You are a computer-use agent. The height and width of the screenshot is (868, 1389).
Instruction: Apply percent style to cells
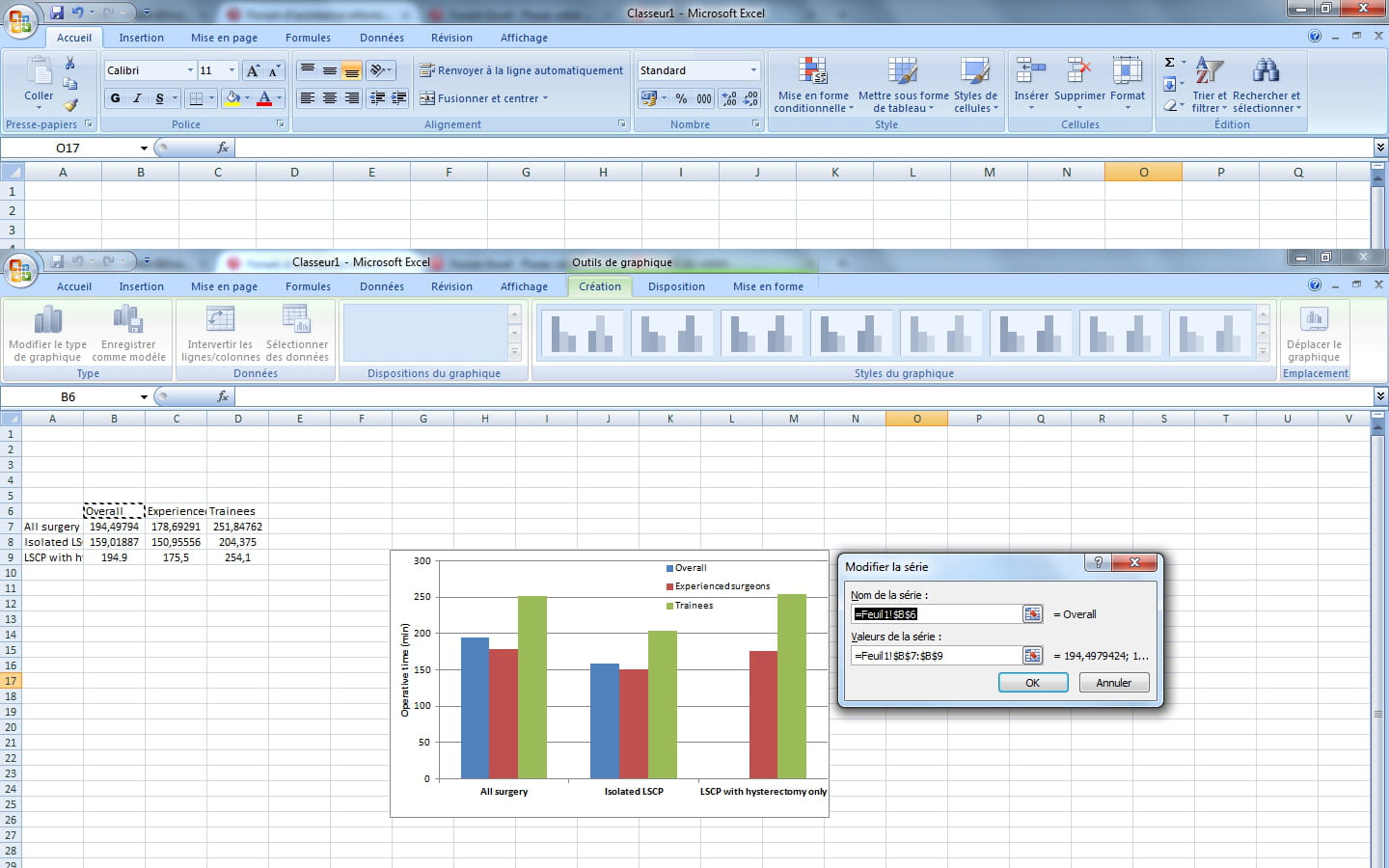681,98
